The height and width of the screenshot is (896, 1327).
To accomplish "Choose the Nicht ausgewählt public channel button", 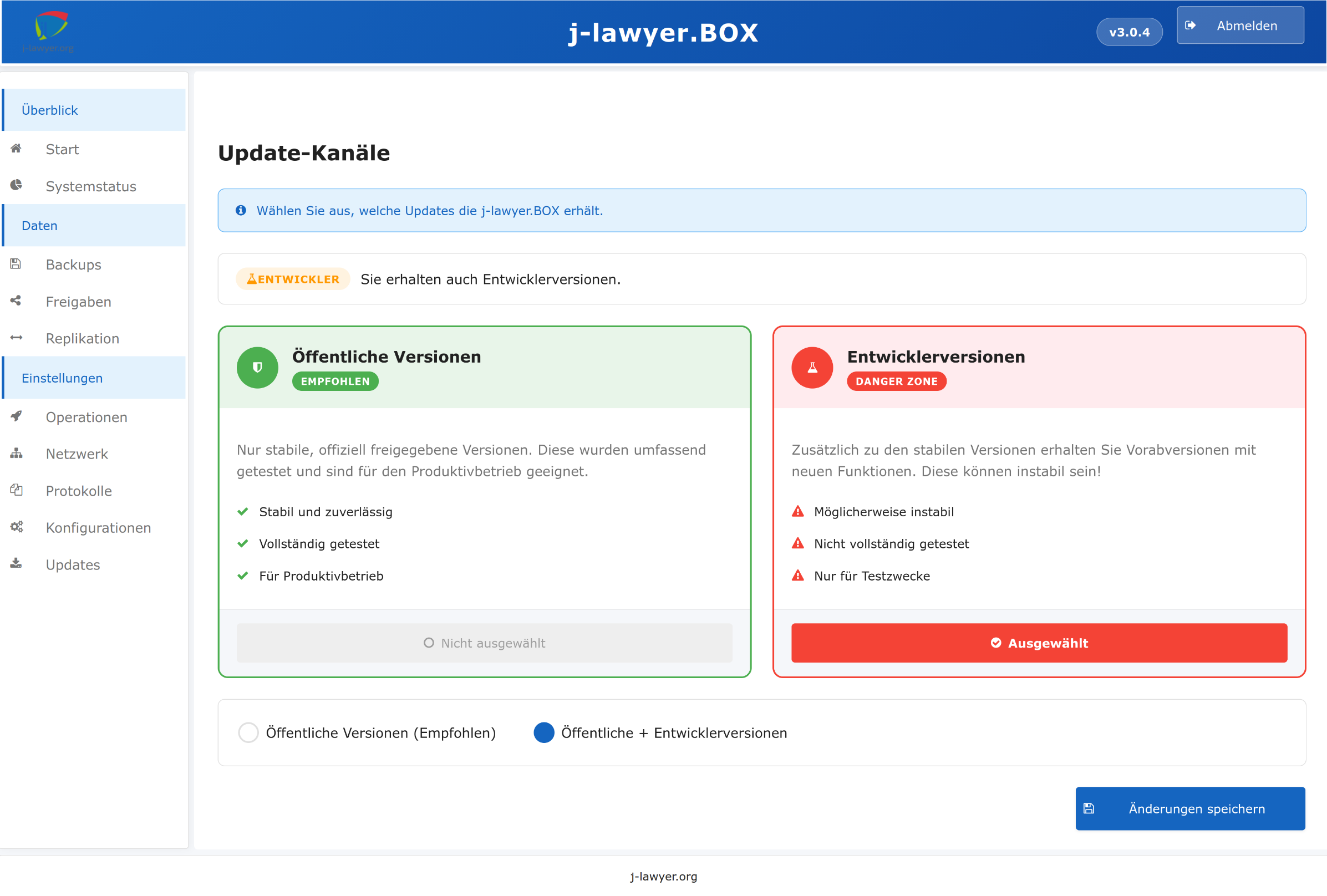I will coord(484,643).
